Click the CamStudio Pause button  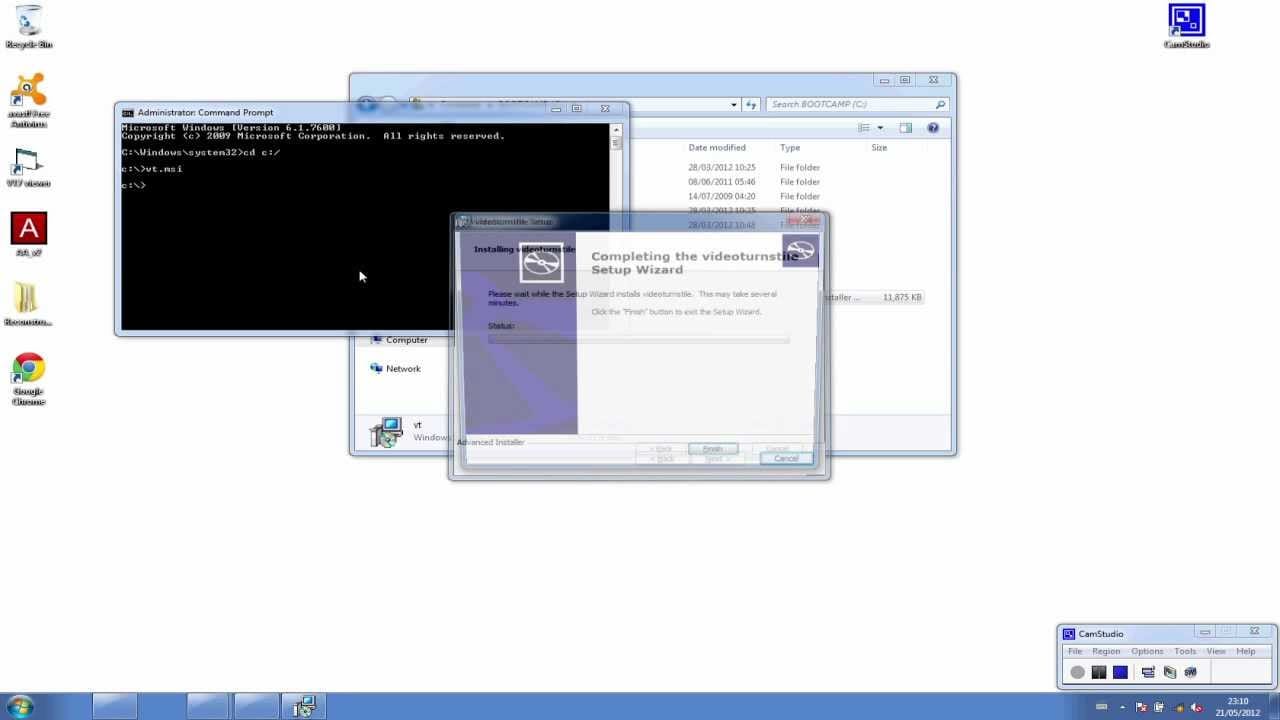point(1099,672)
